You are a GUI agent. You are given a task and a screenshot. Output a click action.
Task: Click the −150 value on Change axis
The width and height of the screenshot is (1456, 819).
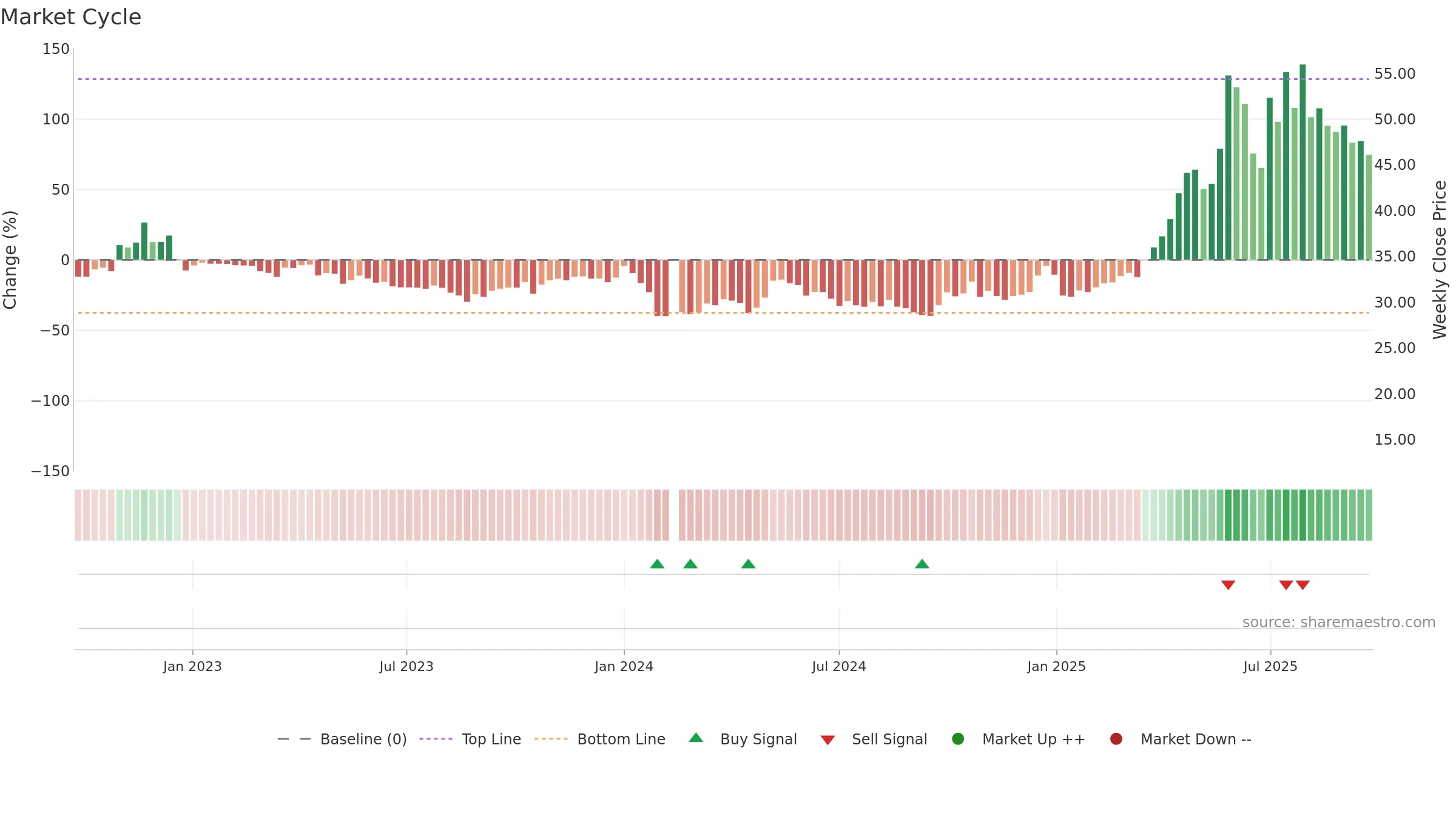[x=50, y=471]
